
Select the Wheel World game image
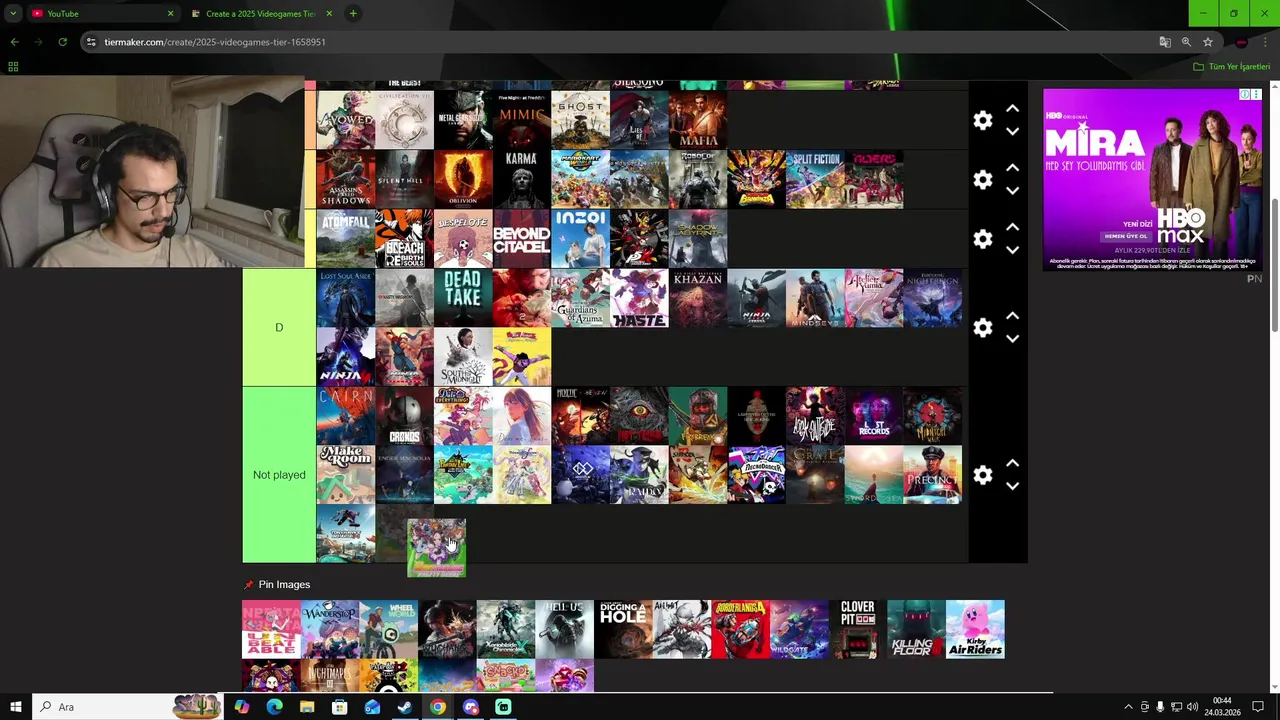[389, 629]
